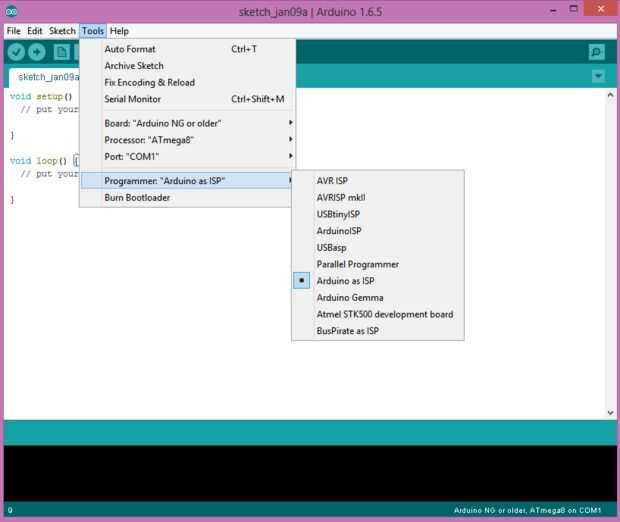Select ArduinoISP programmer
Image resolution: width=620 pixels, height=522 pixels.
378,231
